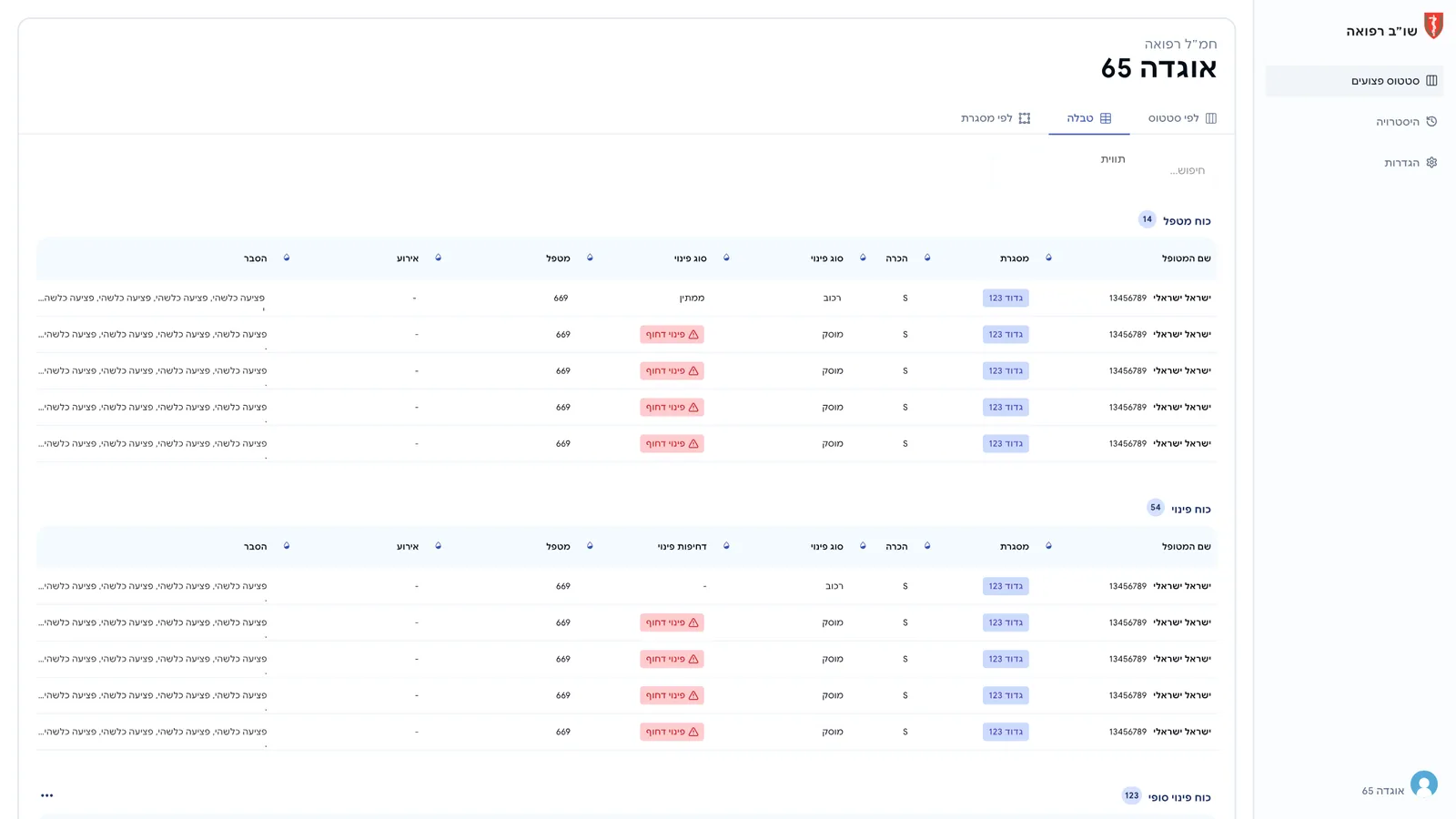Click the רכוב cell in כוח מטפל table
The width and height of the screenshot is (1456, 819).
coord(833,298)
